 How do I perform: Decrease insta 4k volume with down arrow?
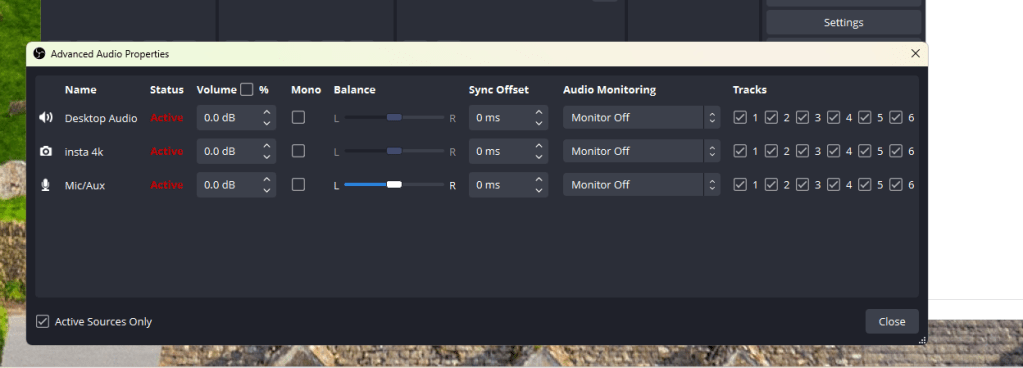[266, 157]
